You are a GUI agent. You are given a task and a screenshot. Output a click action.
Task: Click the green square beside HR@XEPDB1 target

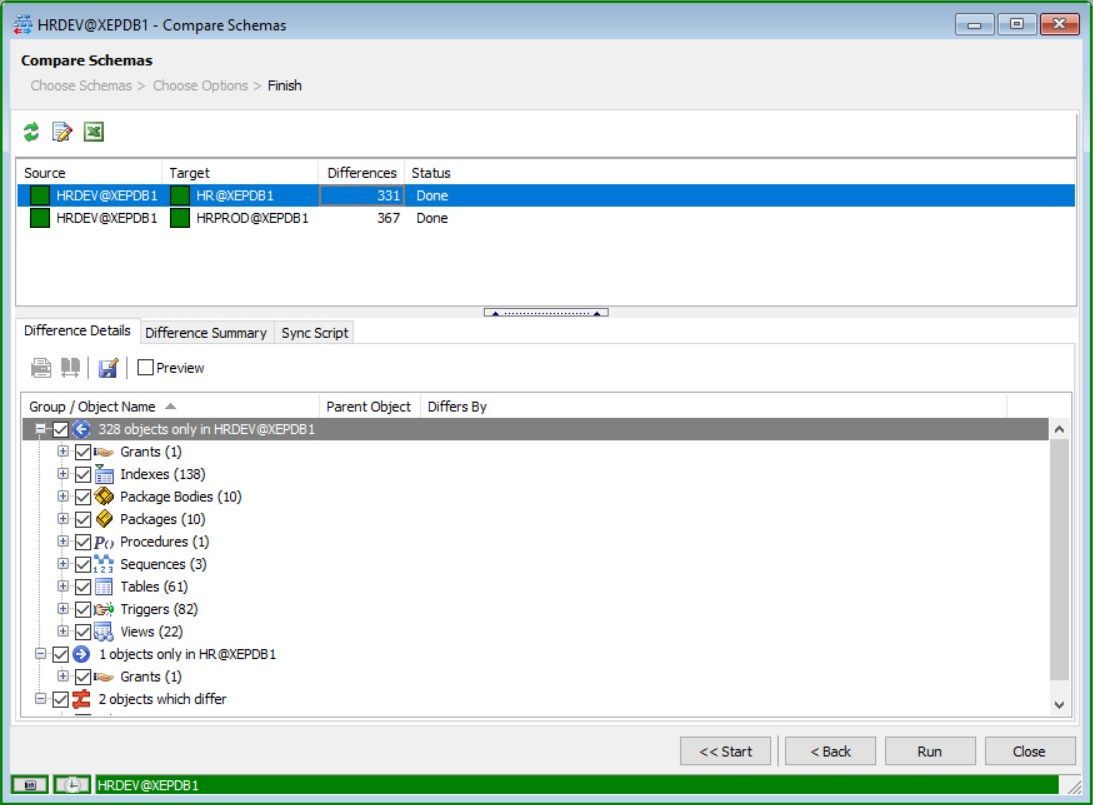pos(180,195)
